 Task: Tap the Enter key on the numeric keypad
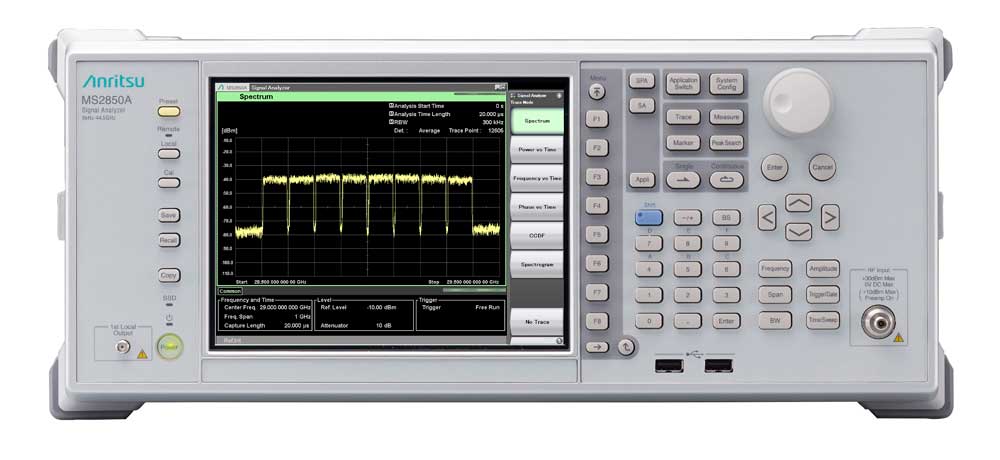[x=726, y=322]
